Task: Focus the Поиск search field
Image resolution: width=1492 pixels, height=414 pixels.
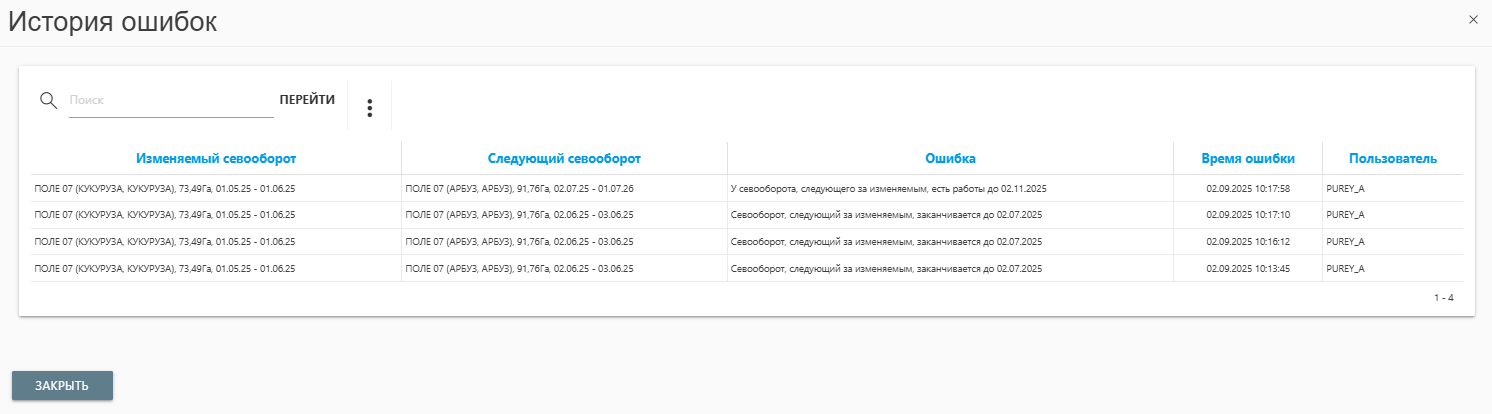Action: pos(170,101)
